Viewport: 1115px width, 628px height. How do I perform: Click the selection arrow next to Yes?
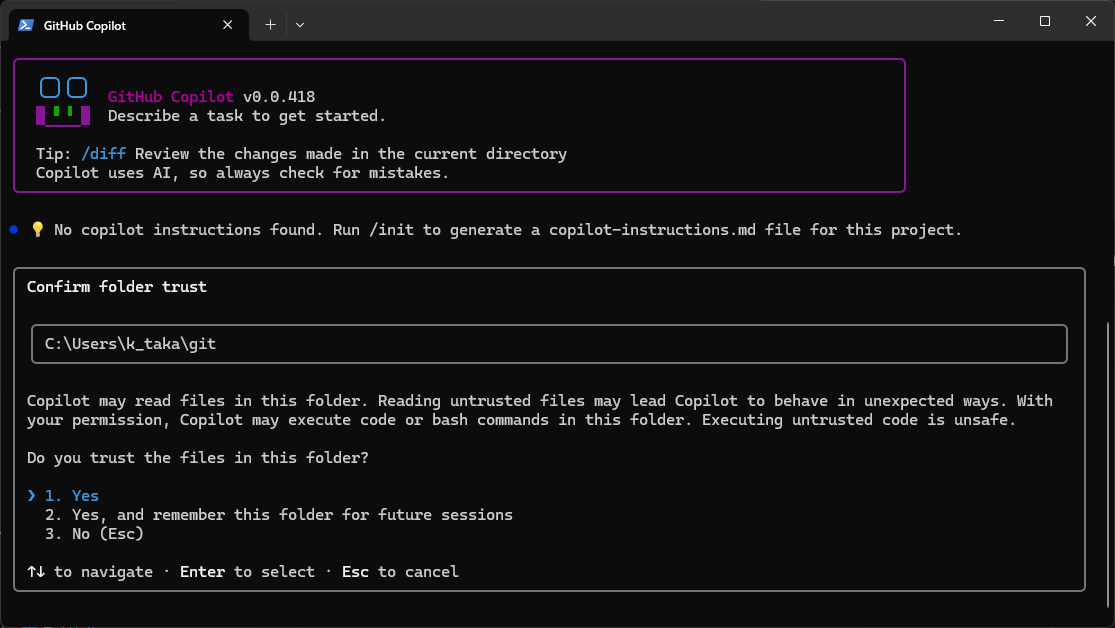(x=32, y=496)
